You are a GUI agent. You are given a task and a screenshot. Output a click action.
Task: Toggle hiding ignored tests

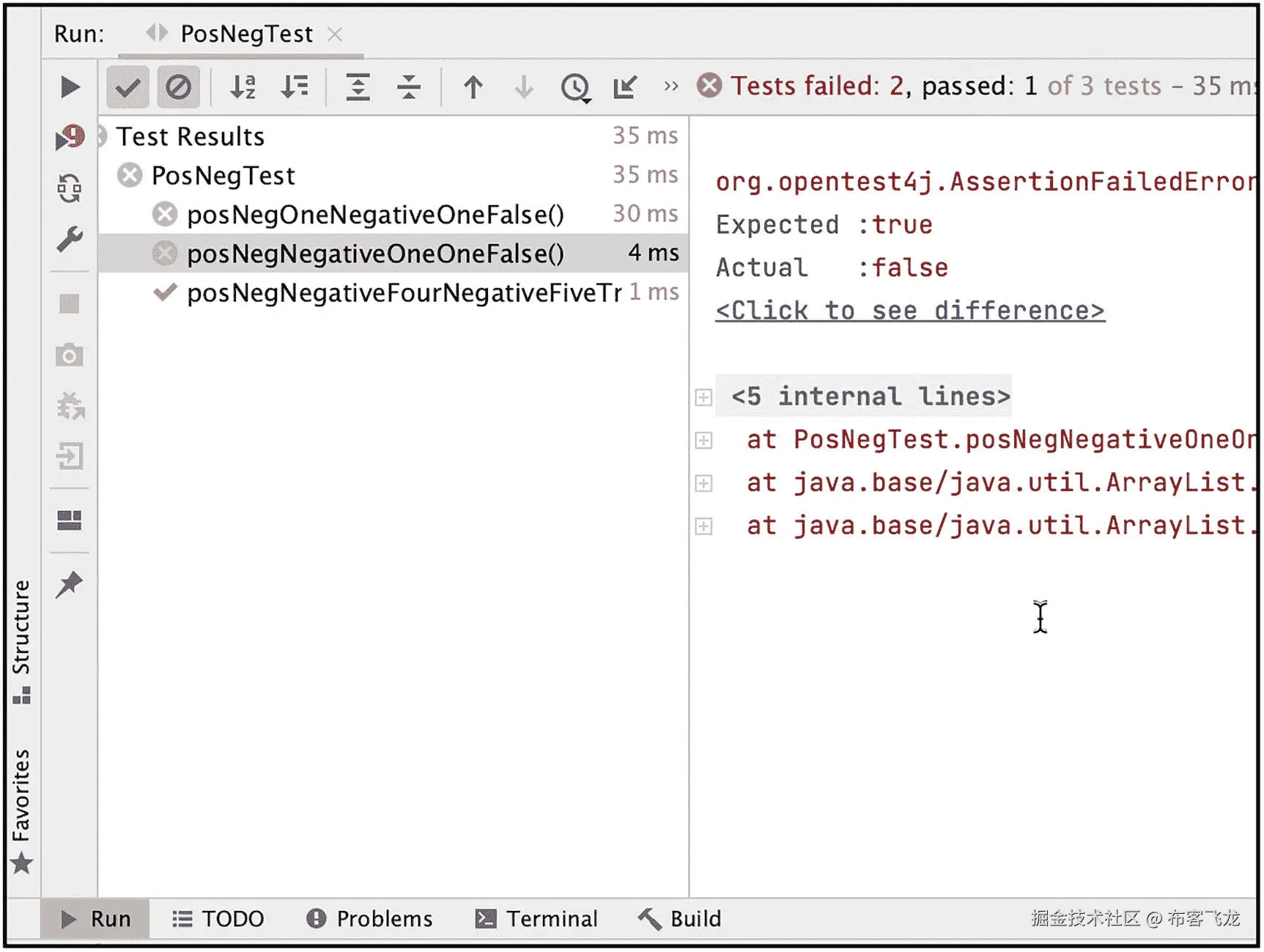click(x=178, y=86)
